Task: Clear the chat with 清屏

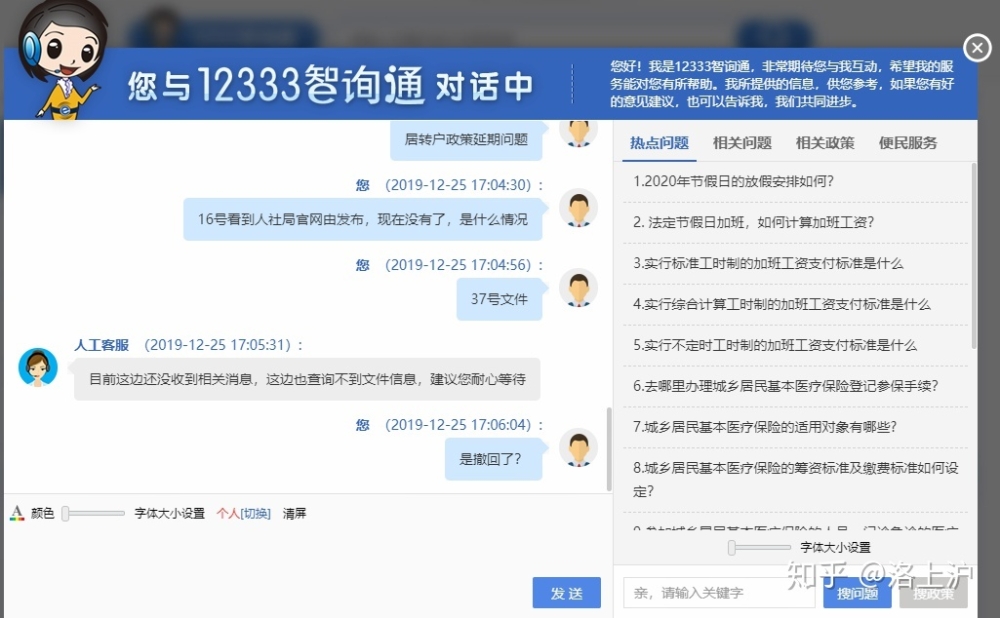Action: [x=295, y=513]
